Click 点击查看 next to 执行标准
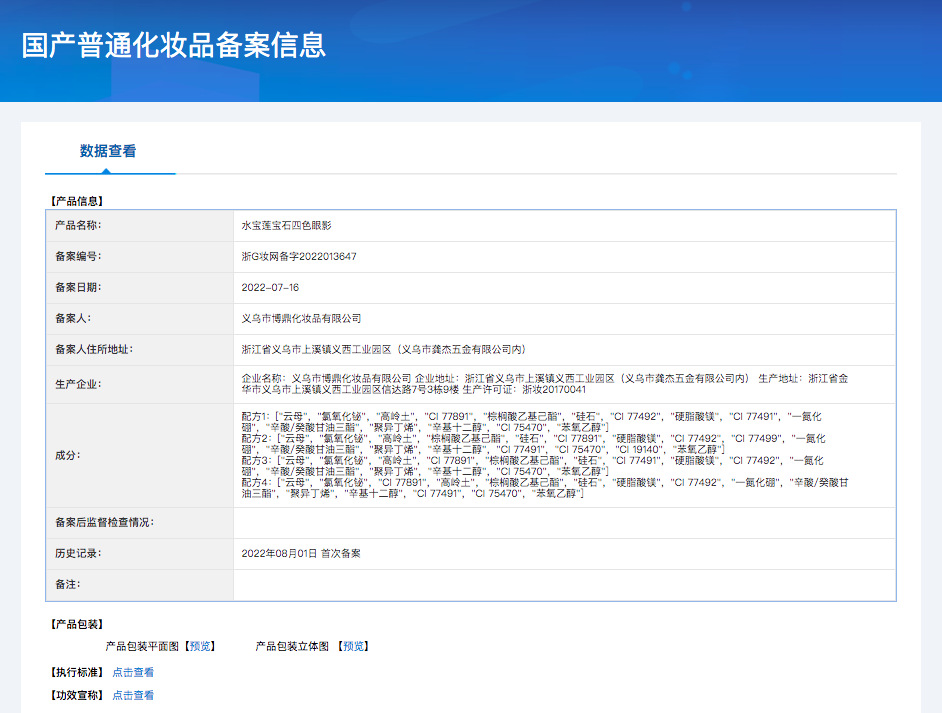 point(133,672)
